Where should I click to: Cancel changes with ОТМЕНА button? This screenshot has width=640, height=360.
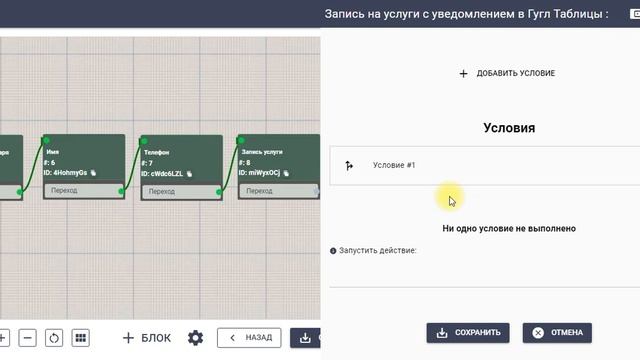(557, 333)
